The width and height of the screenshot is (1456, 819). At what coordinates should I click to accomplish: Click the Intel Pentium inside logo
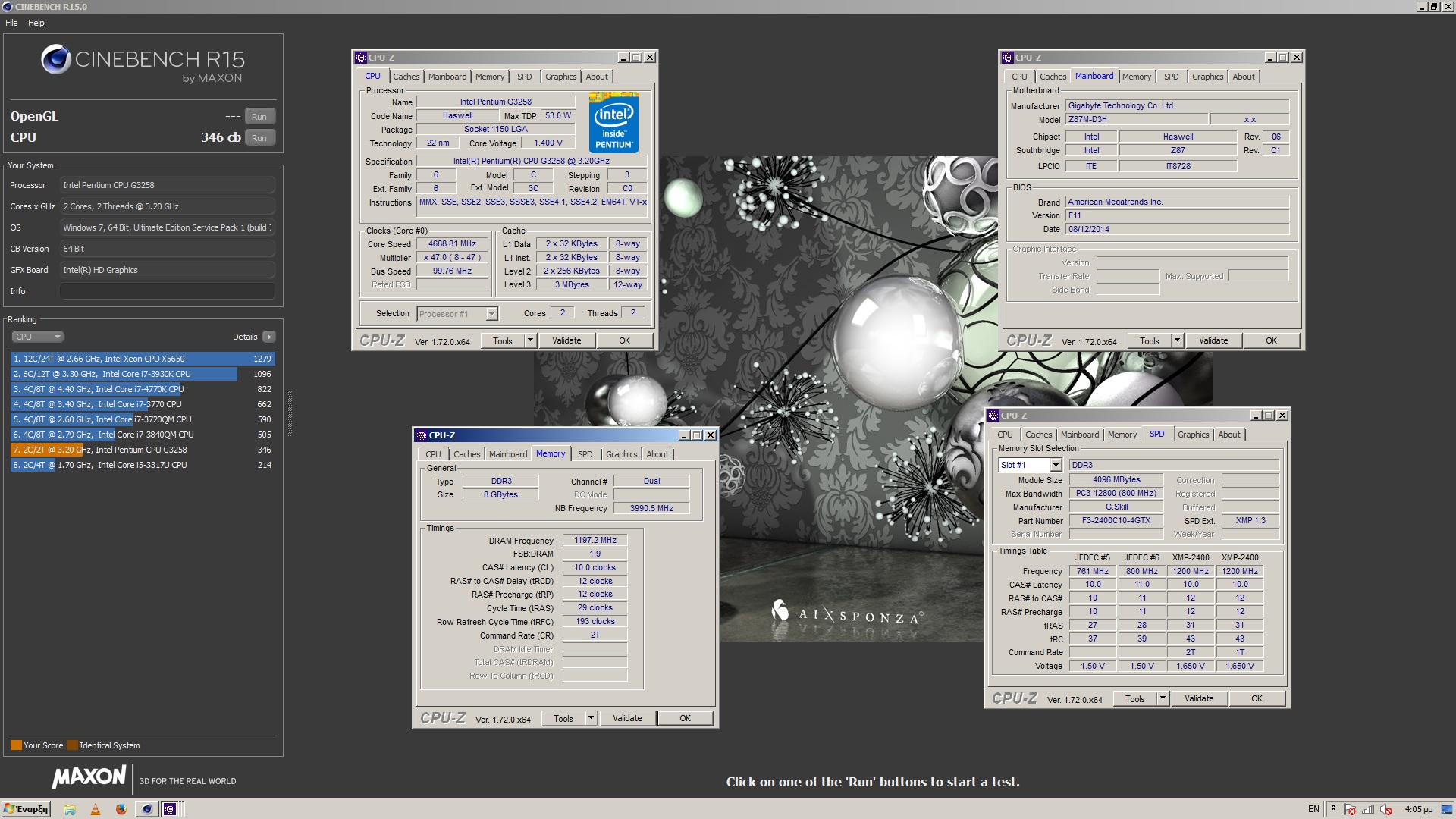click(613, 123)
